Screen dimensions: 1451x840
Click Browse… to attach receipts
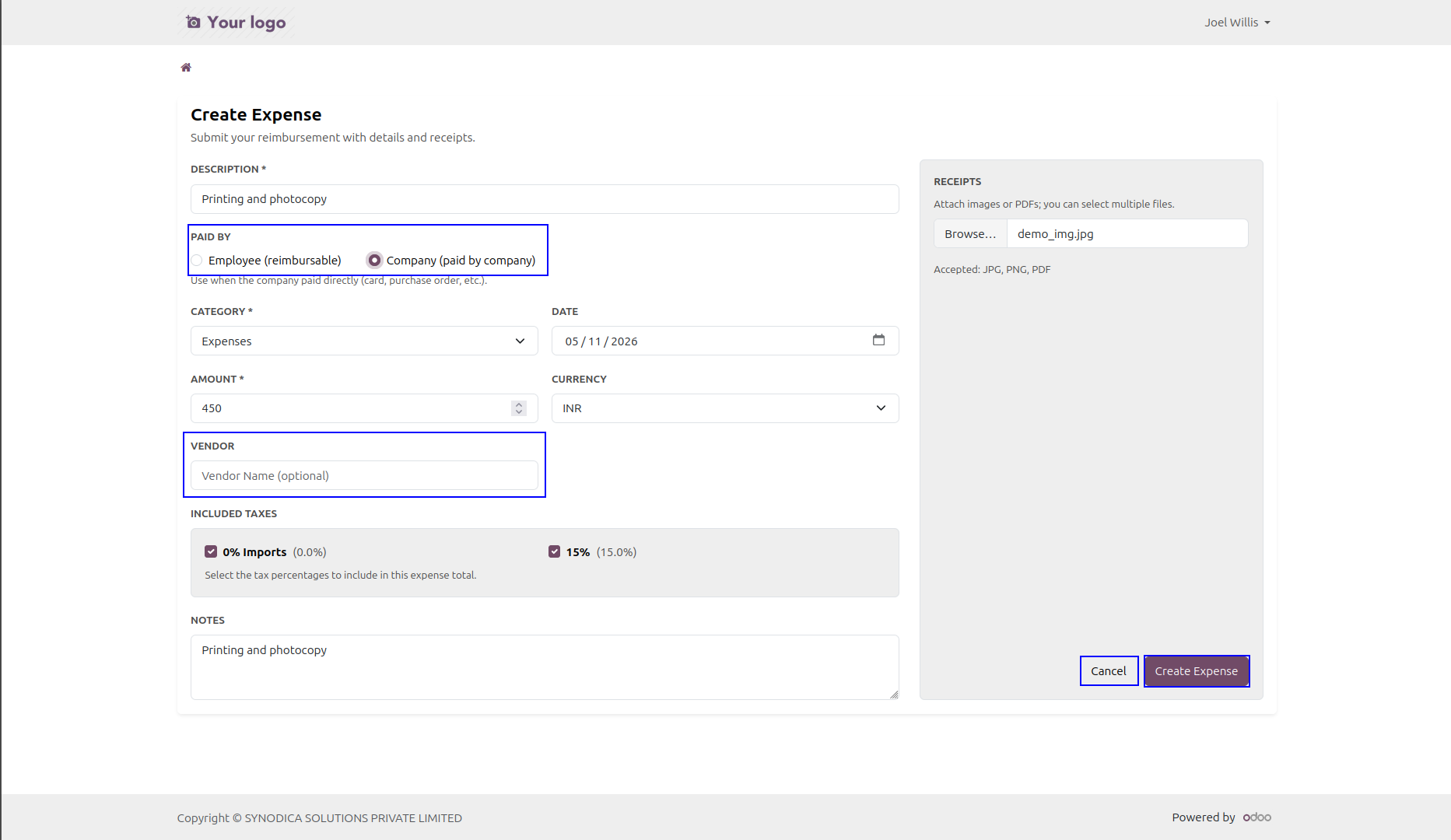(970, 233)
